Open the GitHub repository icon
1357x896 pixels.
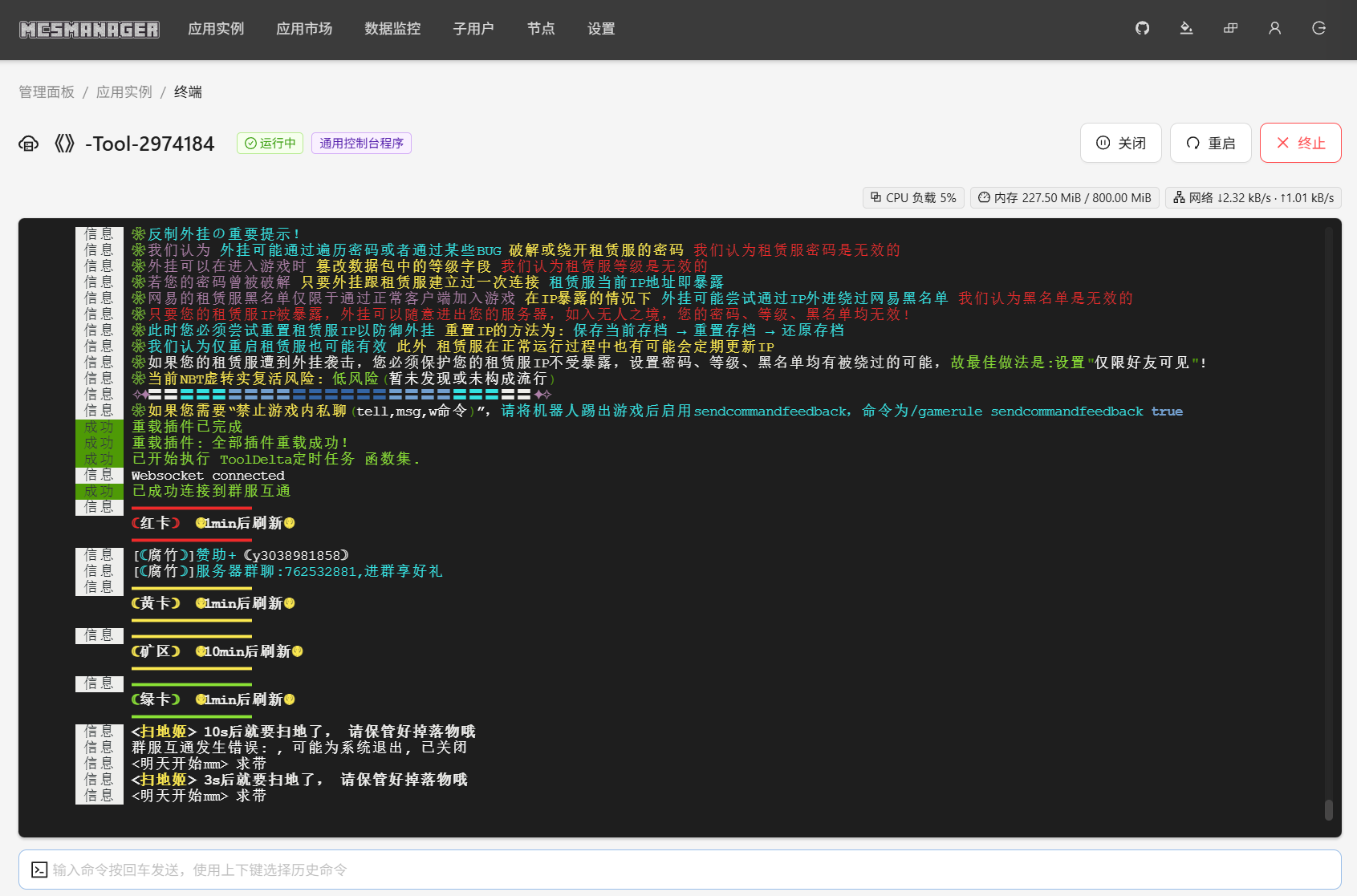click(1142, 29)
